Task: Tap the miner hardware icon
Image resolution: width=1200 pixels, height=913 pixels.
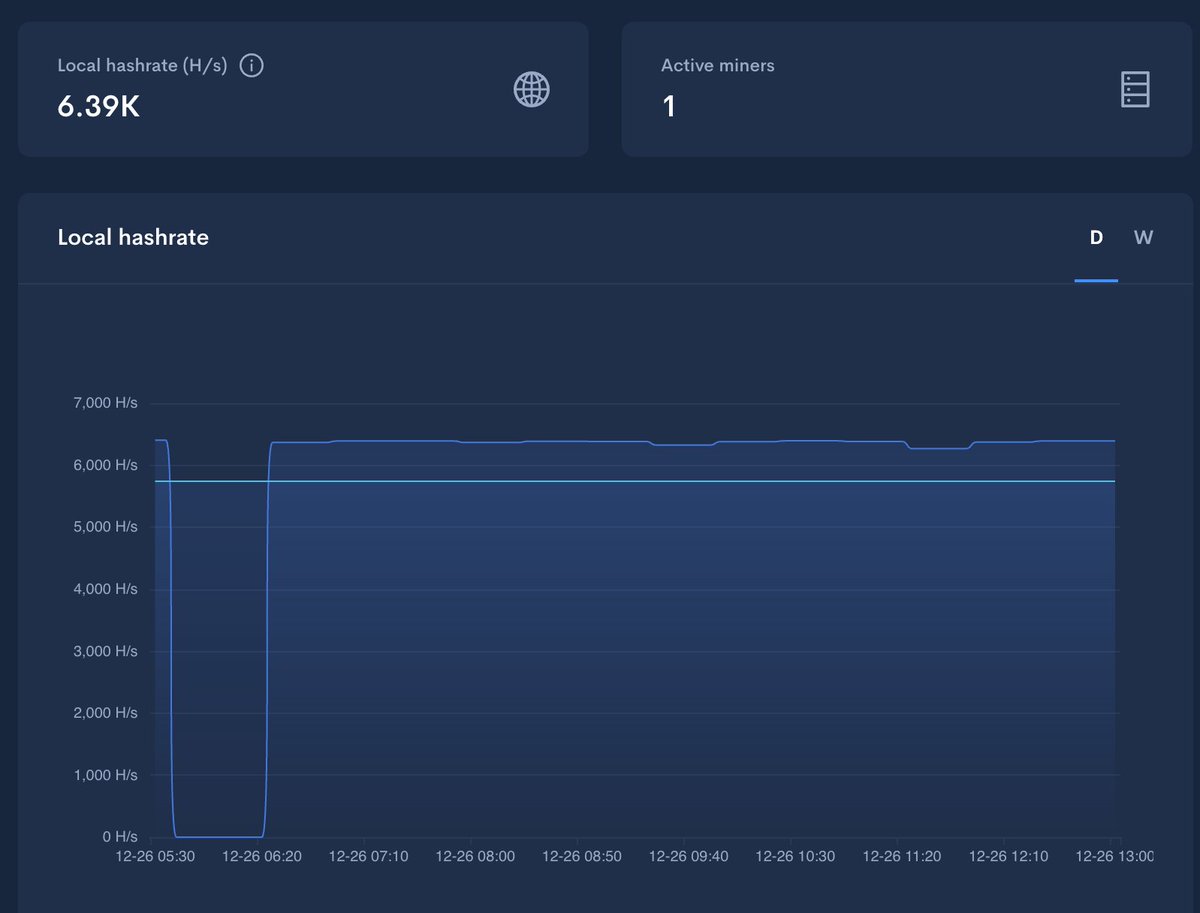Action: tap(1135, 89)
